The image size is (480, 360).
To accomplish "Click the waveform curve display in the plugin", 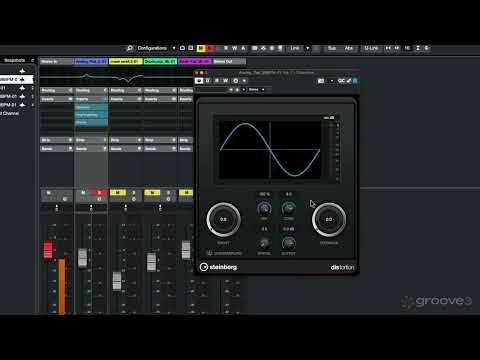I will point(270,150).
